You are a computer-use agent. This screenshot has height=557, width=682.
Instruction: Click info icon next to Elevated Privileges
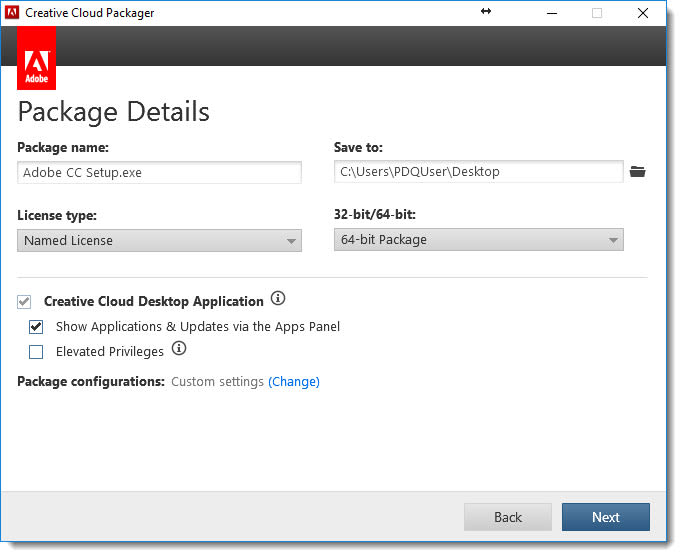pyautogui.click(x=179, y=349)
